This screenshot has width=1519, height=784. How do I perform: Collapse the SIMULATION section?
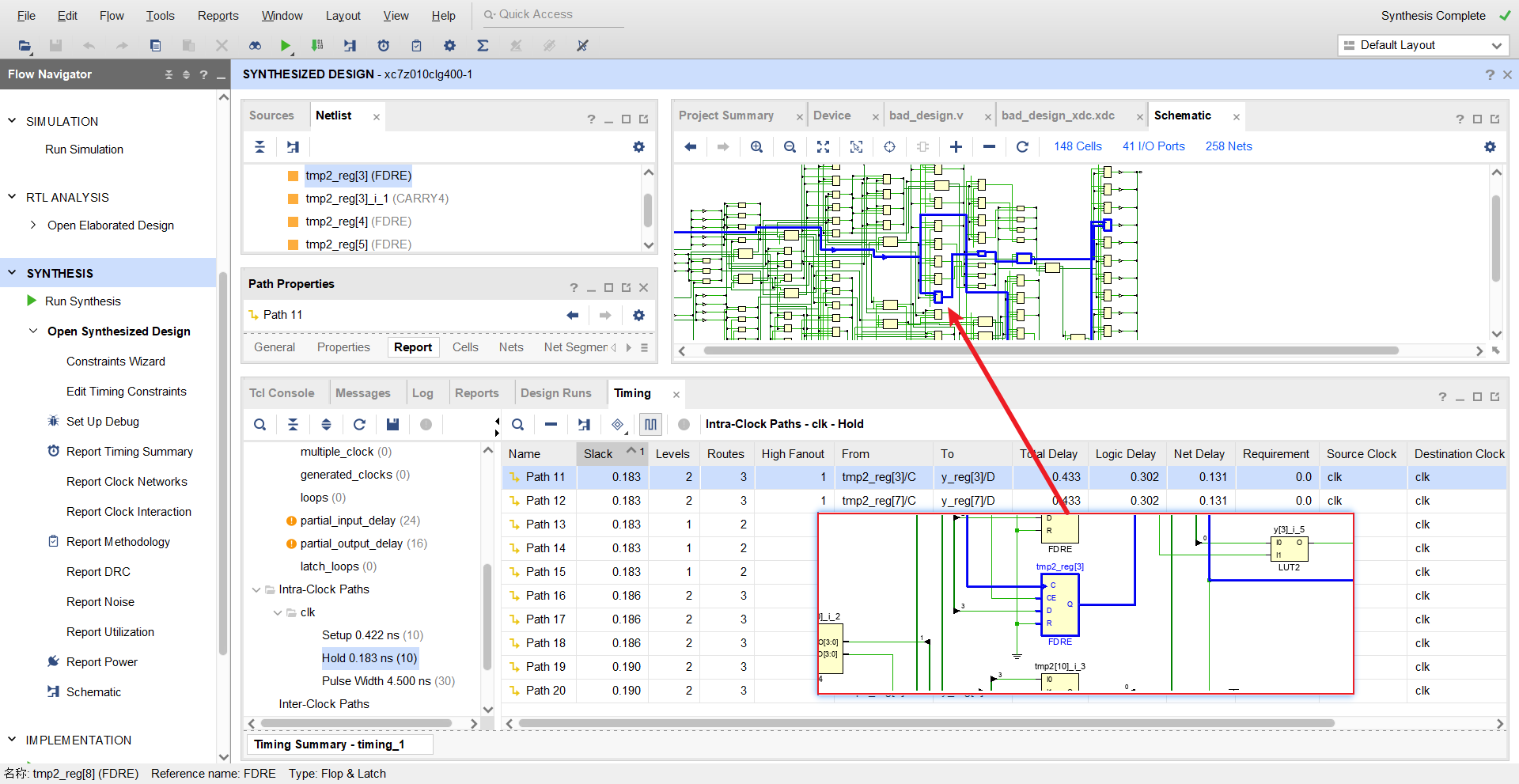point(12,121)
